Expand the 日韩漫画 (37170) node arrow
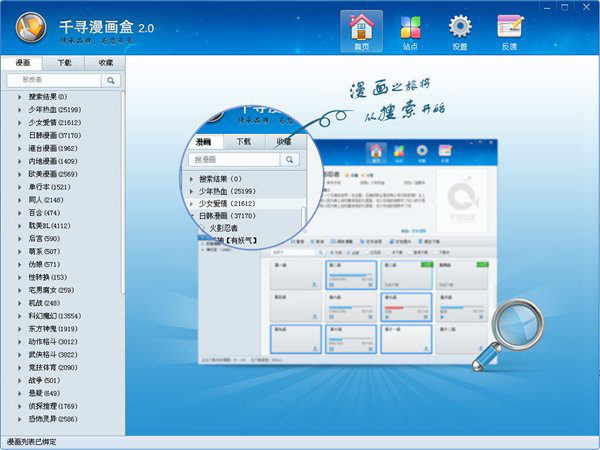 coord(20,136)
